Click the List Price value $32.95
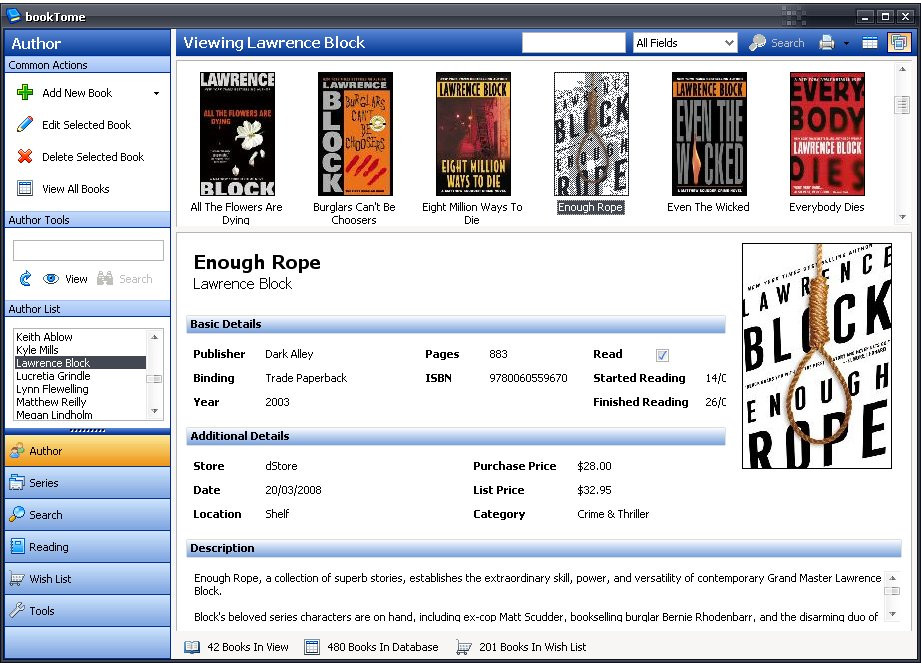921x663 pixels. point(594,490)
